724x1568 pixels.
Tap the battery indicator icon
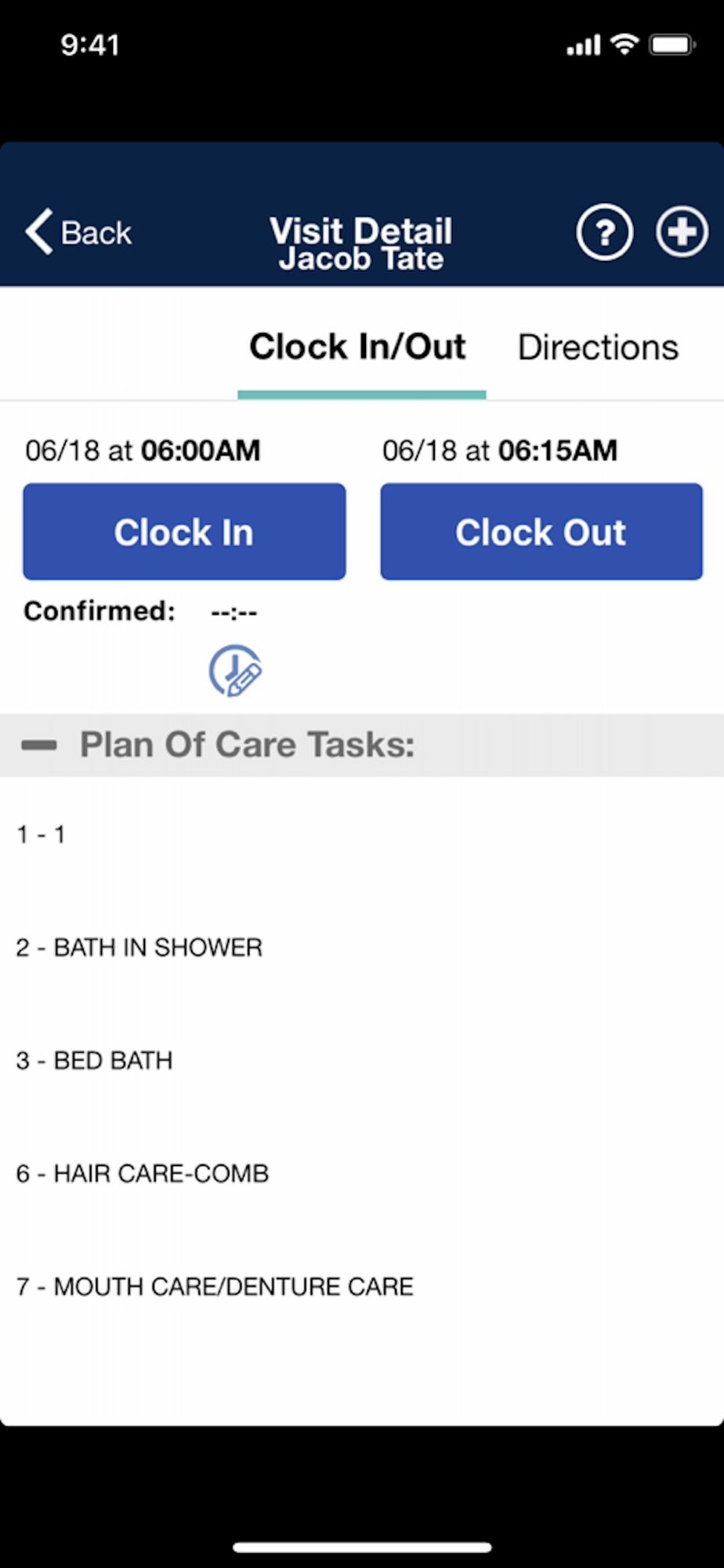(672, 45)
